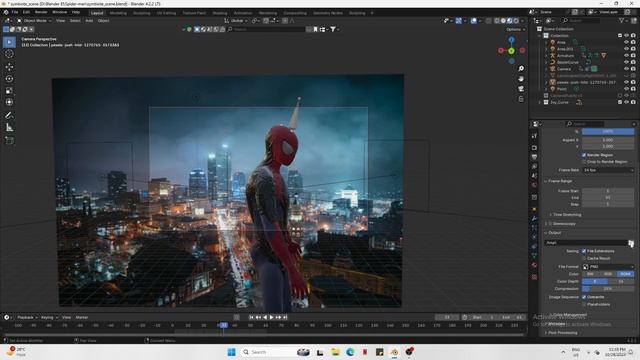
Task: Click the play animation button
Action: 271,317
